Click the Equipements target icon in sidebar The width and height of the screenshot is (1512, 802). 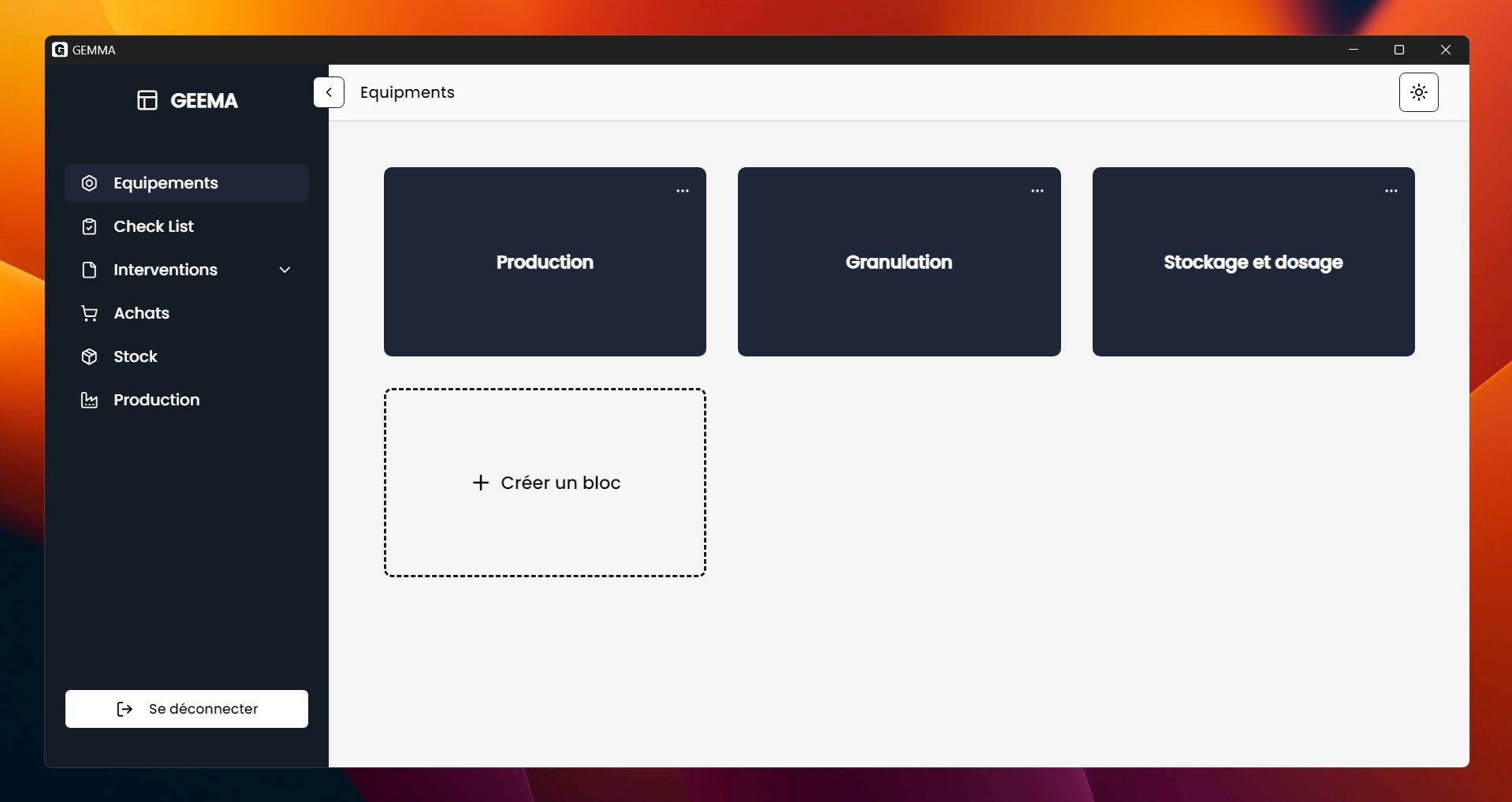pos(89,183)
